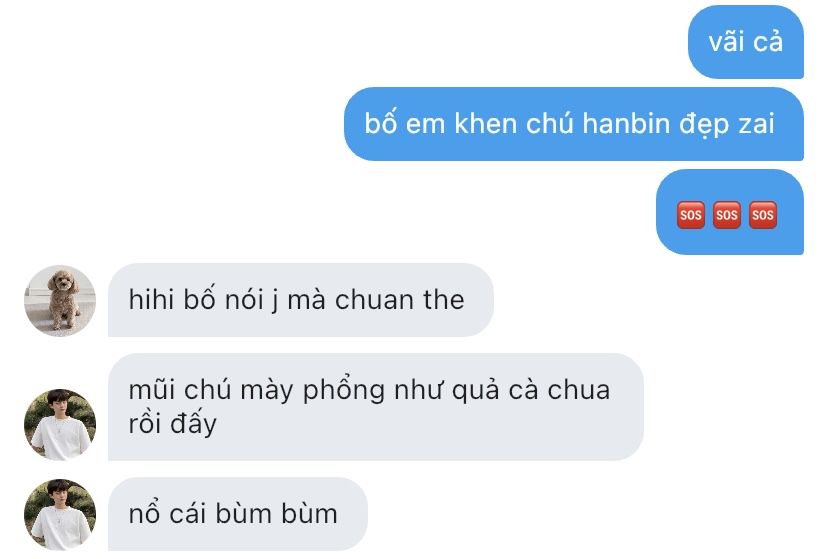Select the 'hihi bố nói j mà chuan the' message

(x=301, y=300)
